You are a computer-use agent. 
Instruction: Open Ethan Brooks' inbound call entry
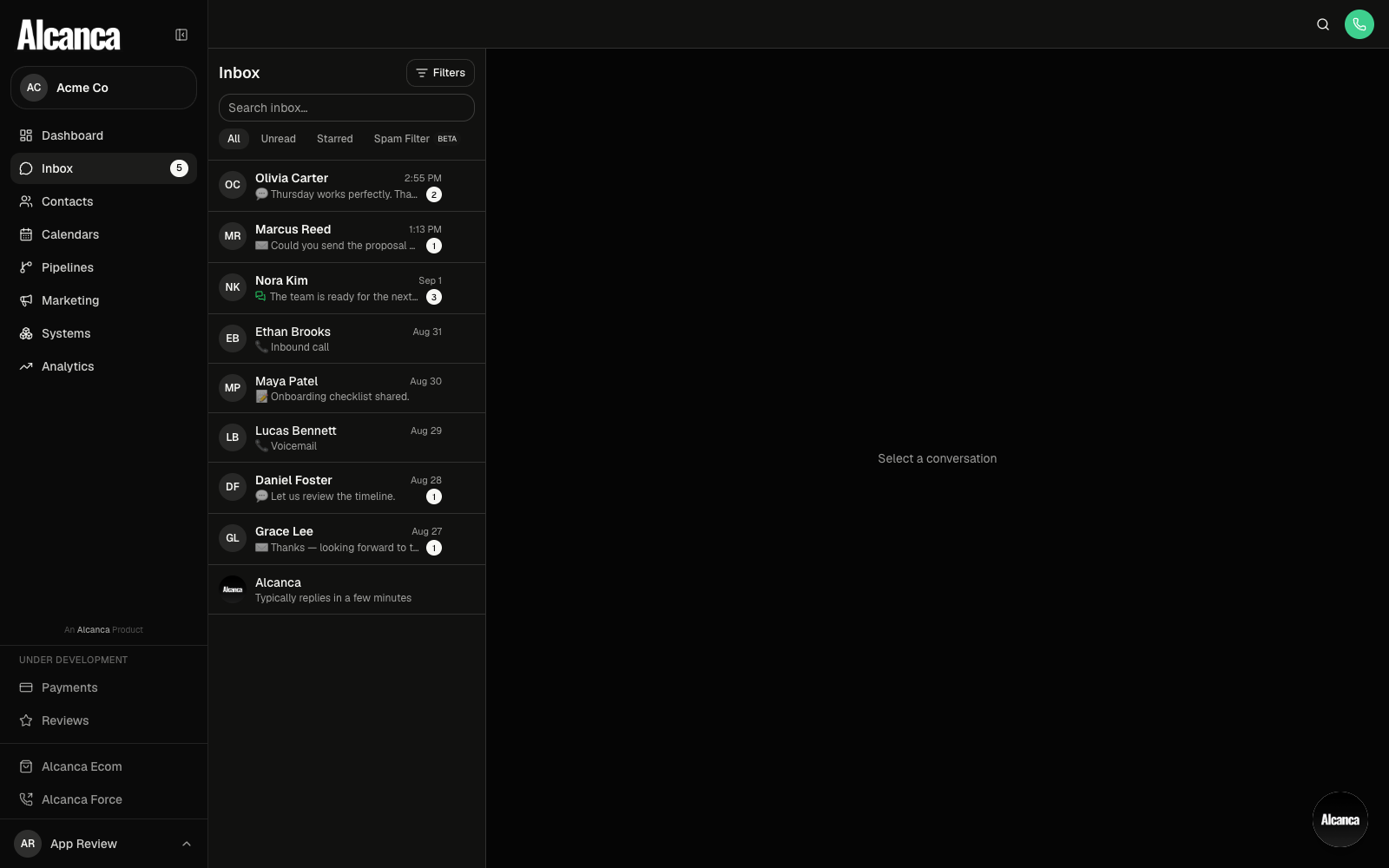point(346,339)
